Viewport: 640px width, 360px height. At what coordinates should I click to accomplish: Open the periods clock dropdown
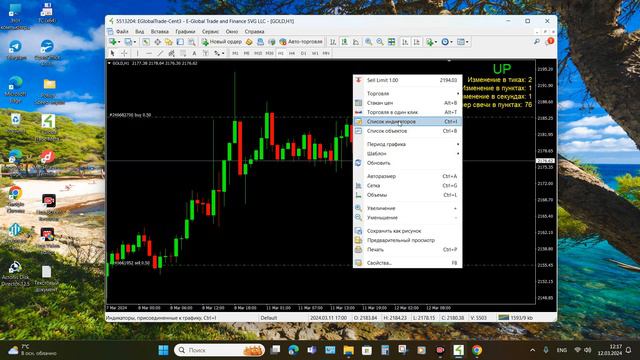447,42
